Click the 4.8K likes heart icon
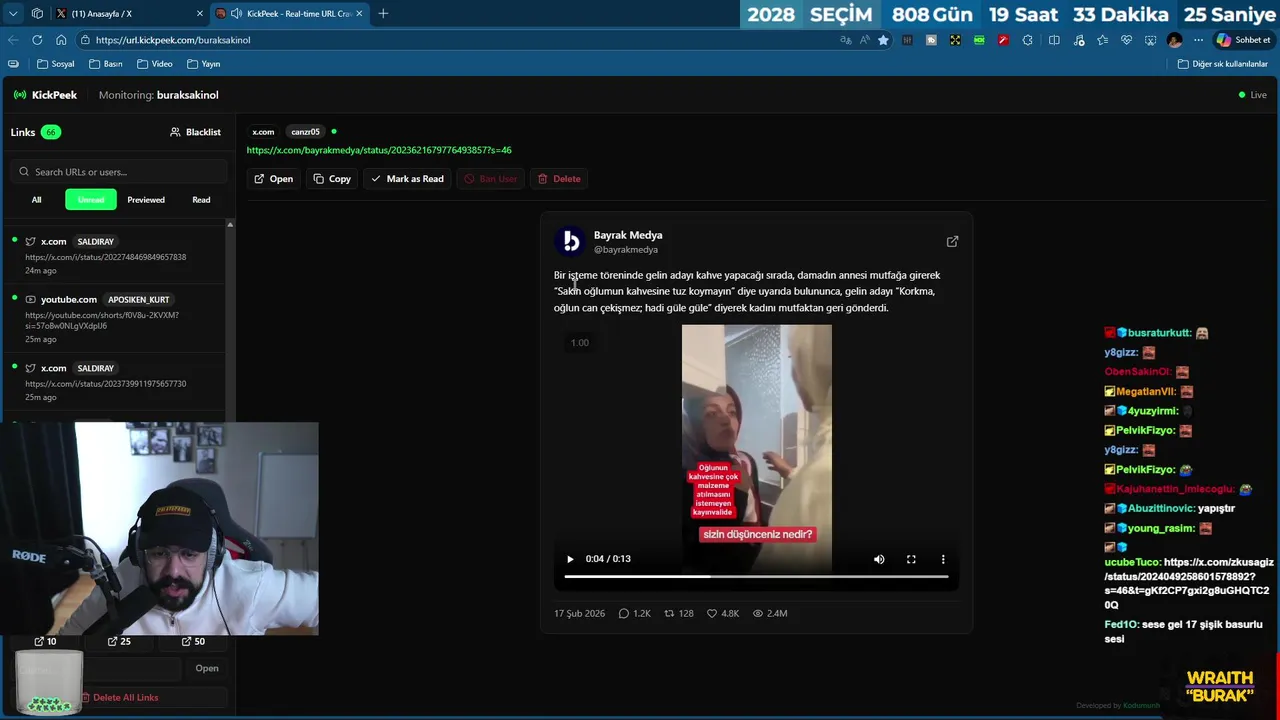 [x=712, y=613]
